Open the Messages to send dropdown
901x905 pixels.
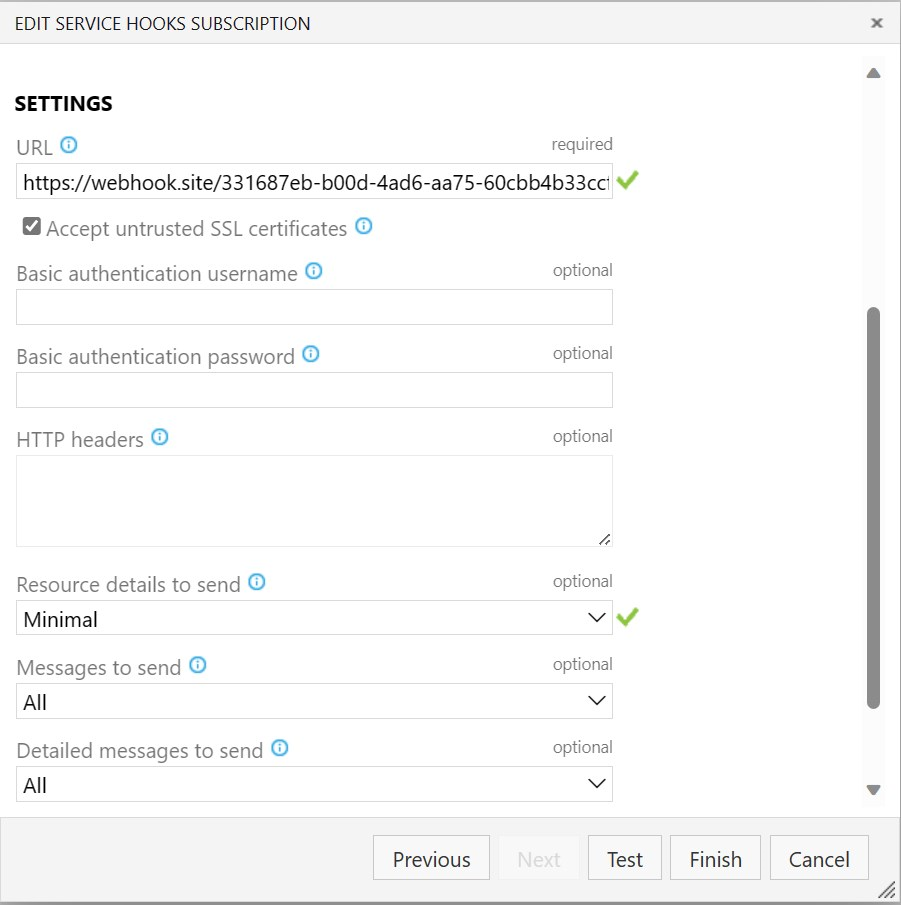(595, 701)
